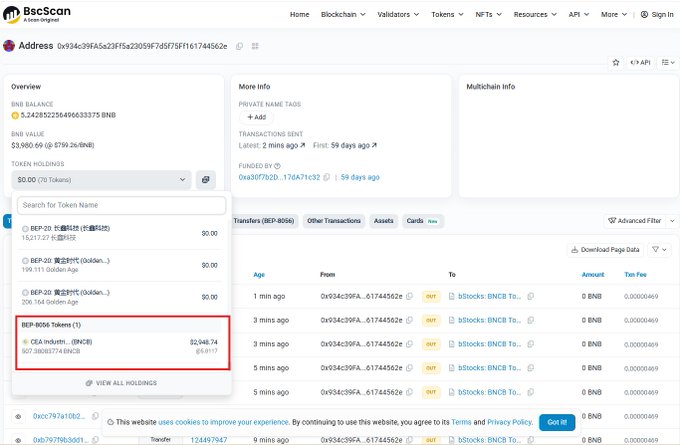Click Download Page Data

(x=605, y=250)
